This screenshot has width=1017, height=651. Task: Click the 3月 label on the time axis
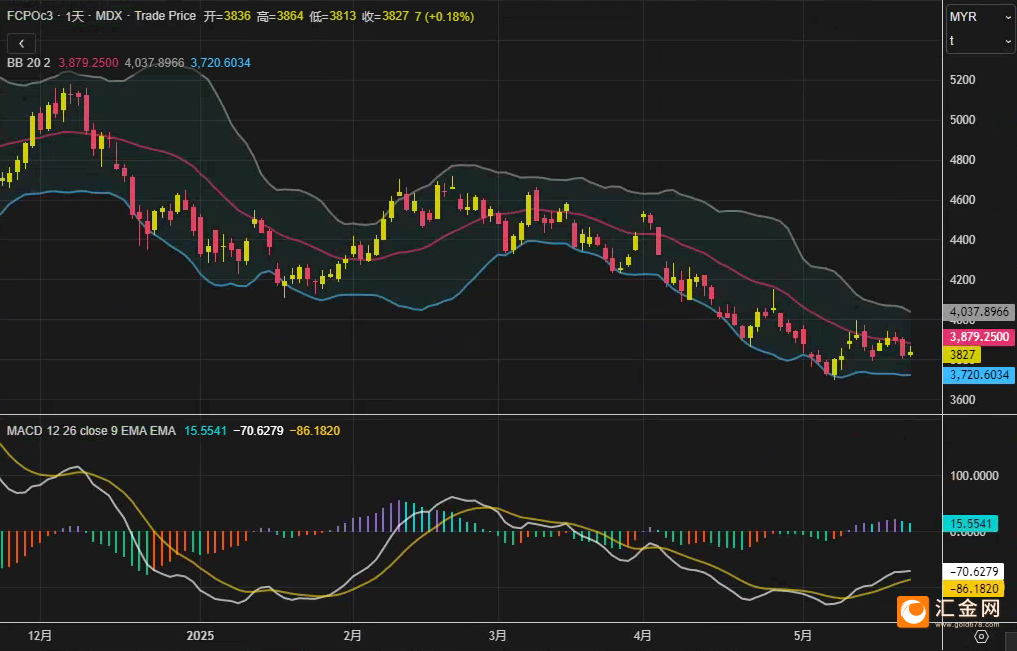coord(497,636)
